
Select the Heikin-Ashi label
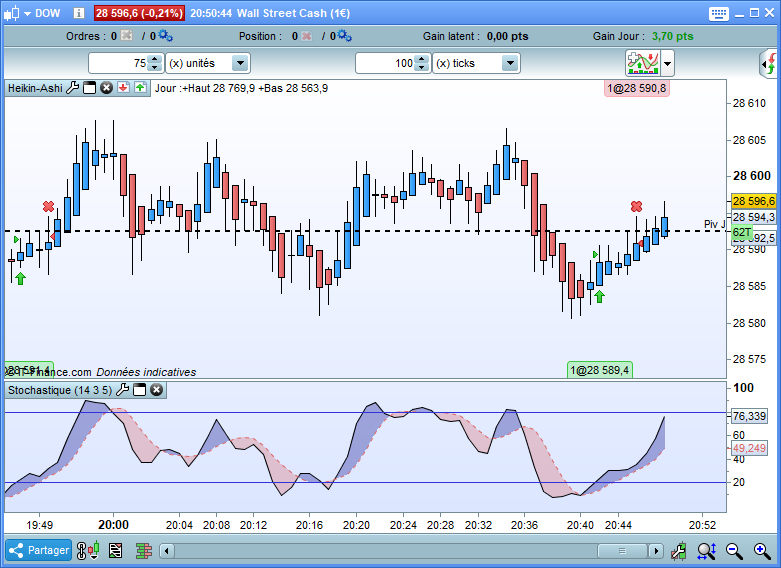click(35, 88)
